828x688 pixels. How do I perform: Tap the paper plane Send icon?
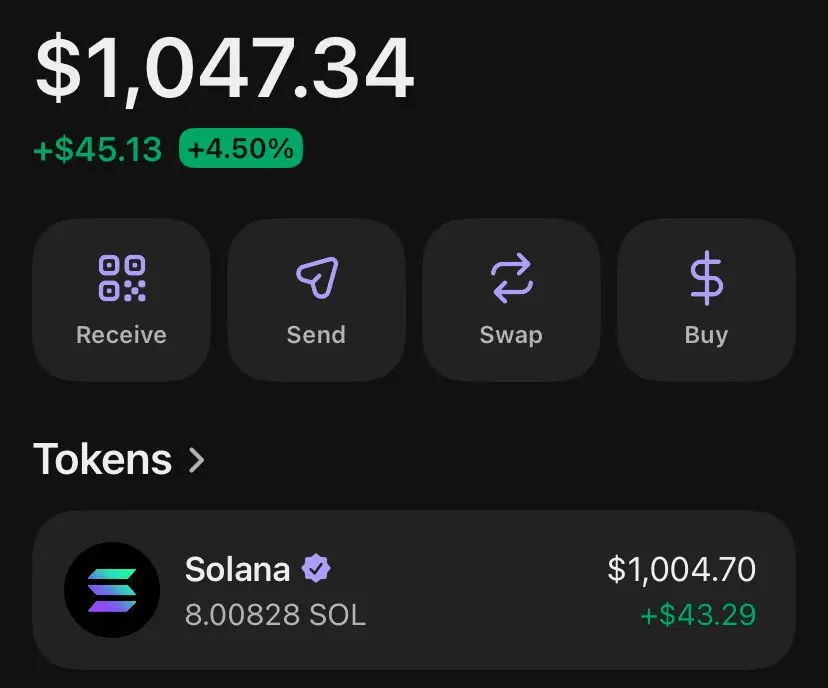(x=316, y=279)
